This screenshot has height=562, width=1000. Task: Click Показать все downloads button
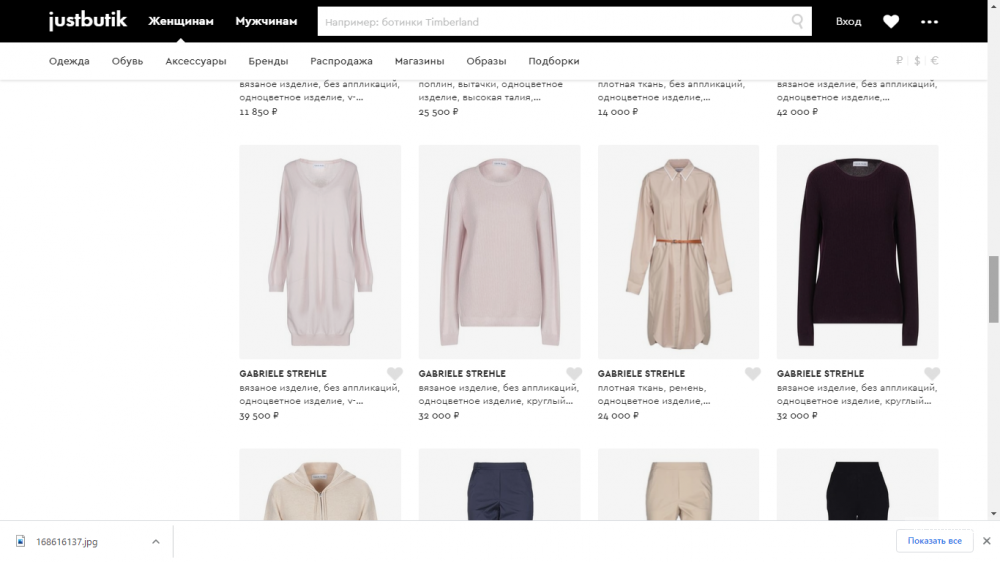934,541
